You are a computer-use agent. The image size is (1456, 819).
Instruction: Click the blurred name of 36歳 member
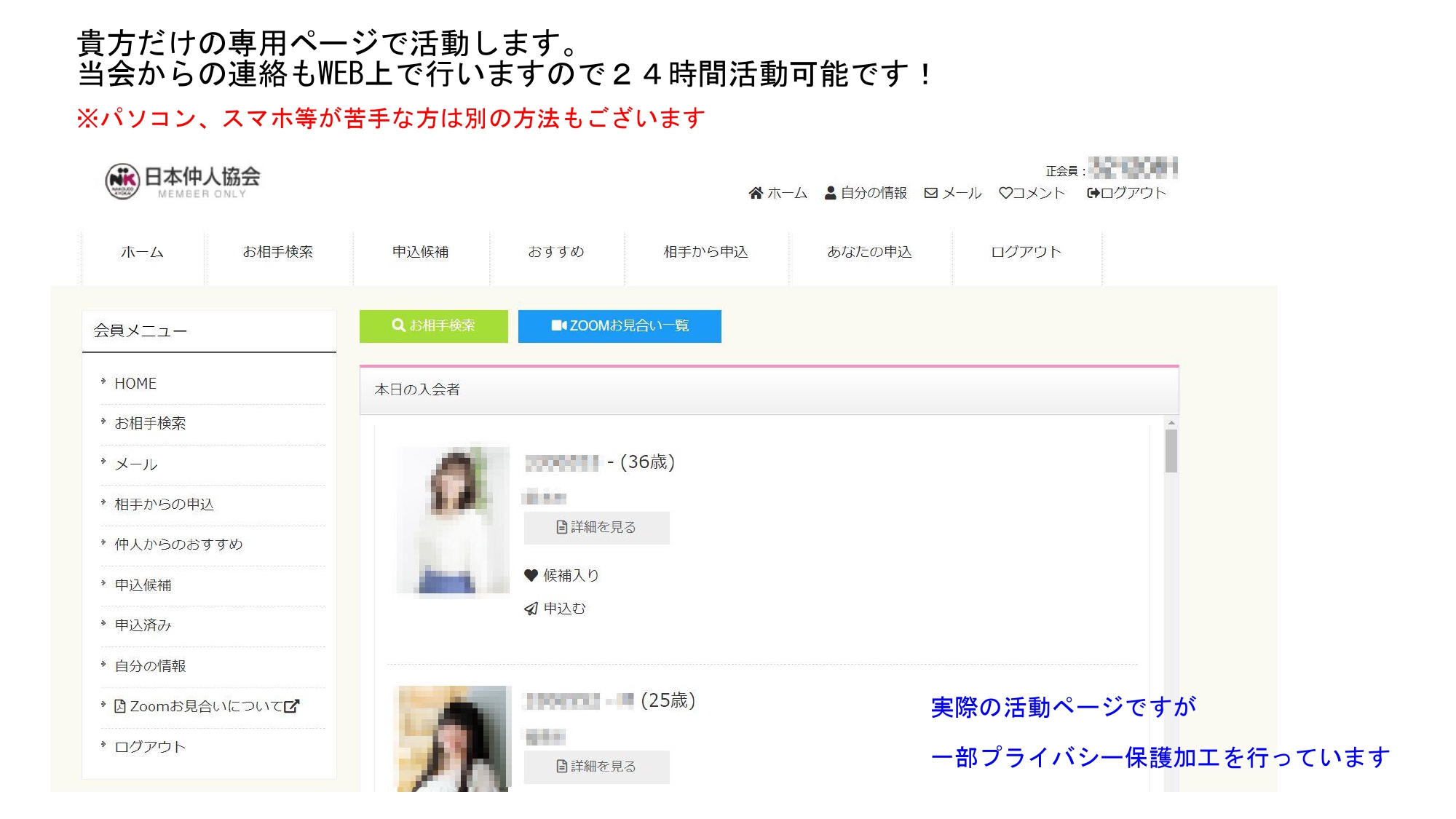pos(561,462)
